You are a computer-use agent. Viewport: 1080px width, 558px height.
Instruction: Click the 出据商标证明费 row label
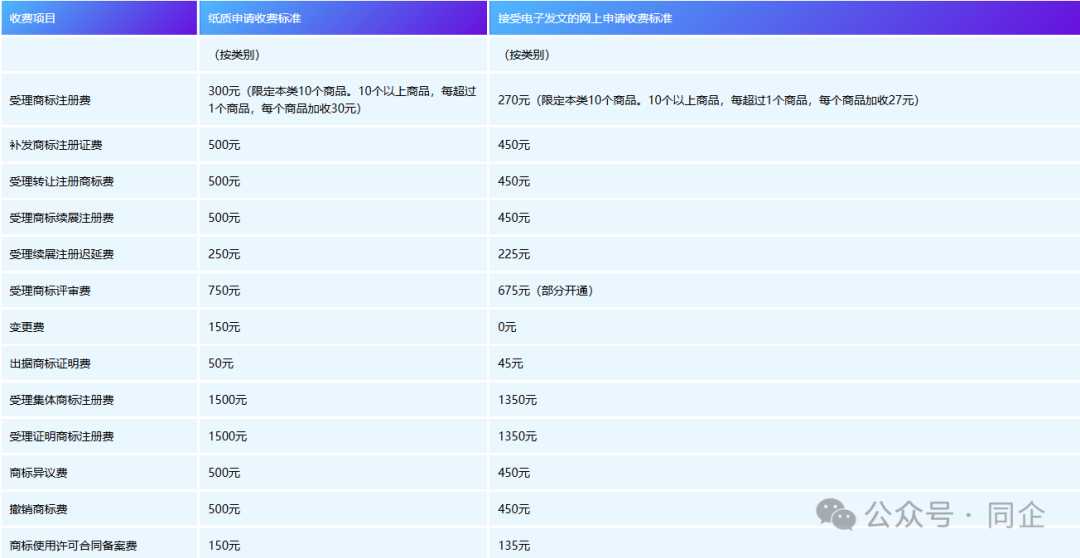pos(50,364)
